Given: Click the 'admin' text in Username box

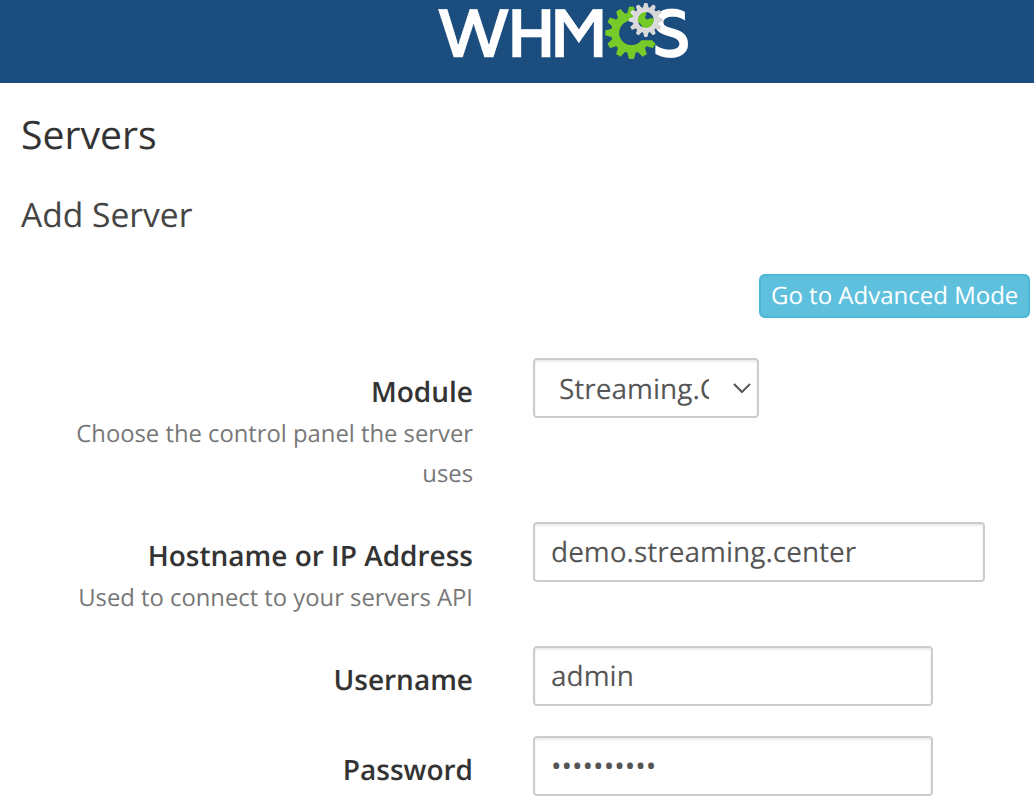Looking at the screenshot, I should [592, 676].
